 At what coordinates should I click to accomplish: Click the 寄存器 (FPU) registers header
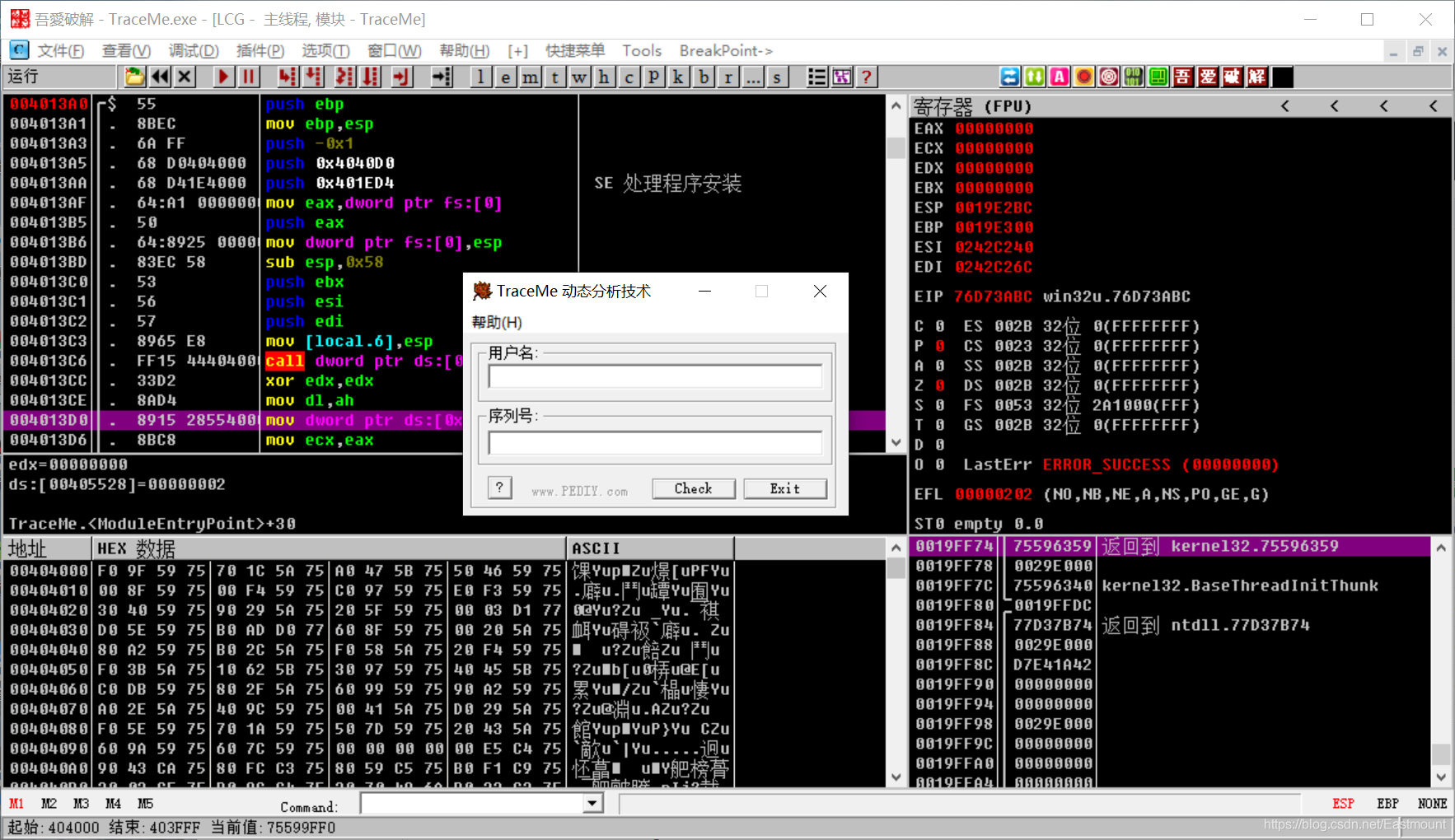point(972,106)
